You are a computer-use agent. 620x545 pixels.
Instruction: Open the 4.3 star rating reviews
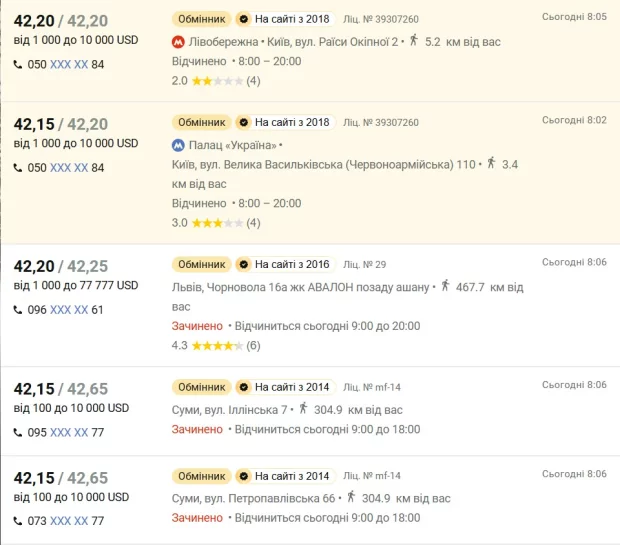tap(216, 346)
